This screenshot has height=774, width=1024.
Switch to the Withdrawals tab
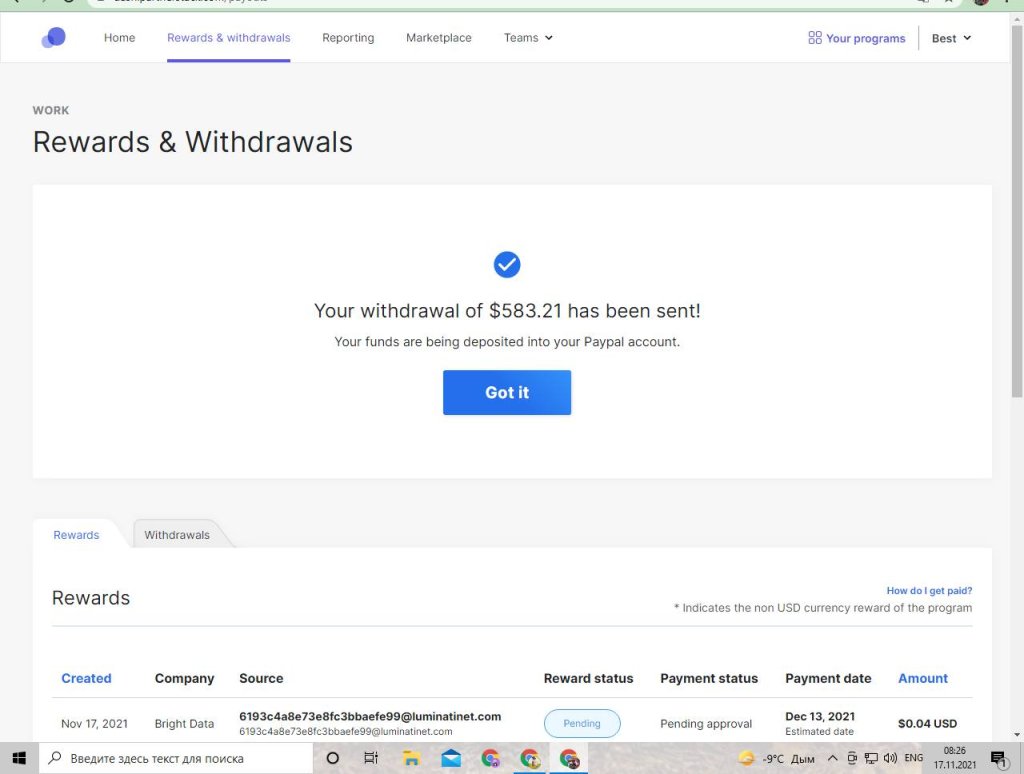pos(177,535)
